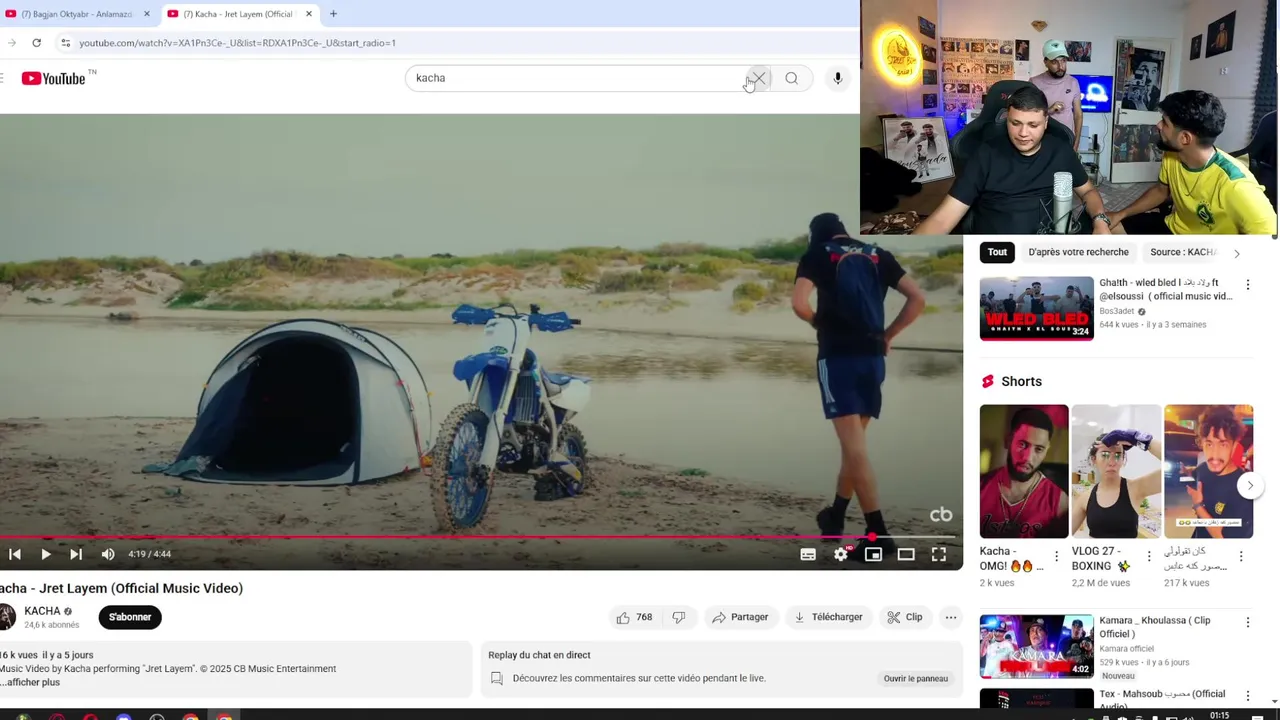
Task: Select the Source : KACHA chip
Action: coord(1182,252)
